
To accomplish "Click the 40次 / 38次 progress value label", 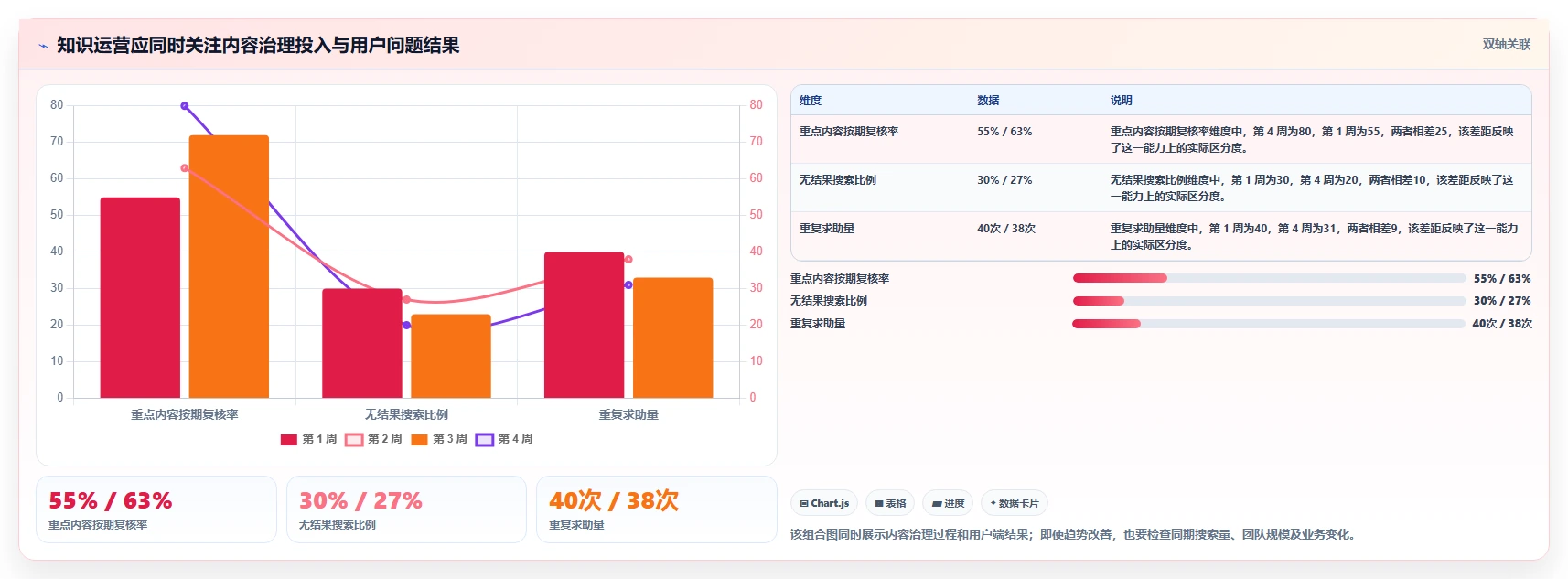I will tap(1502, 324).
